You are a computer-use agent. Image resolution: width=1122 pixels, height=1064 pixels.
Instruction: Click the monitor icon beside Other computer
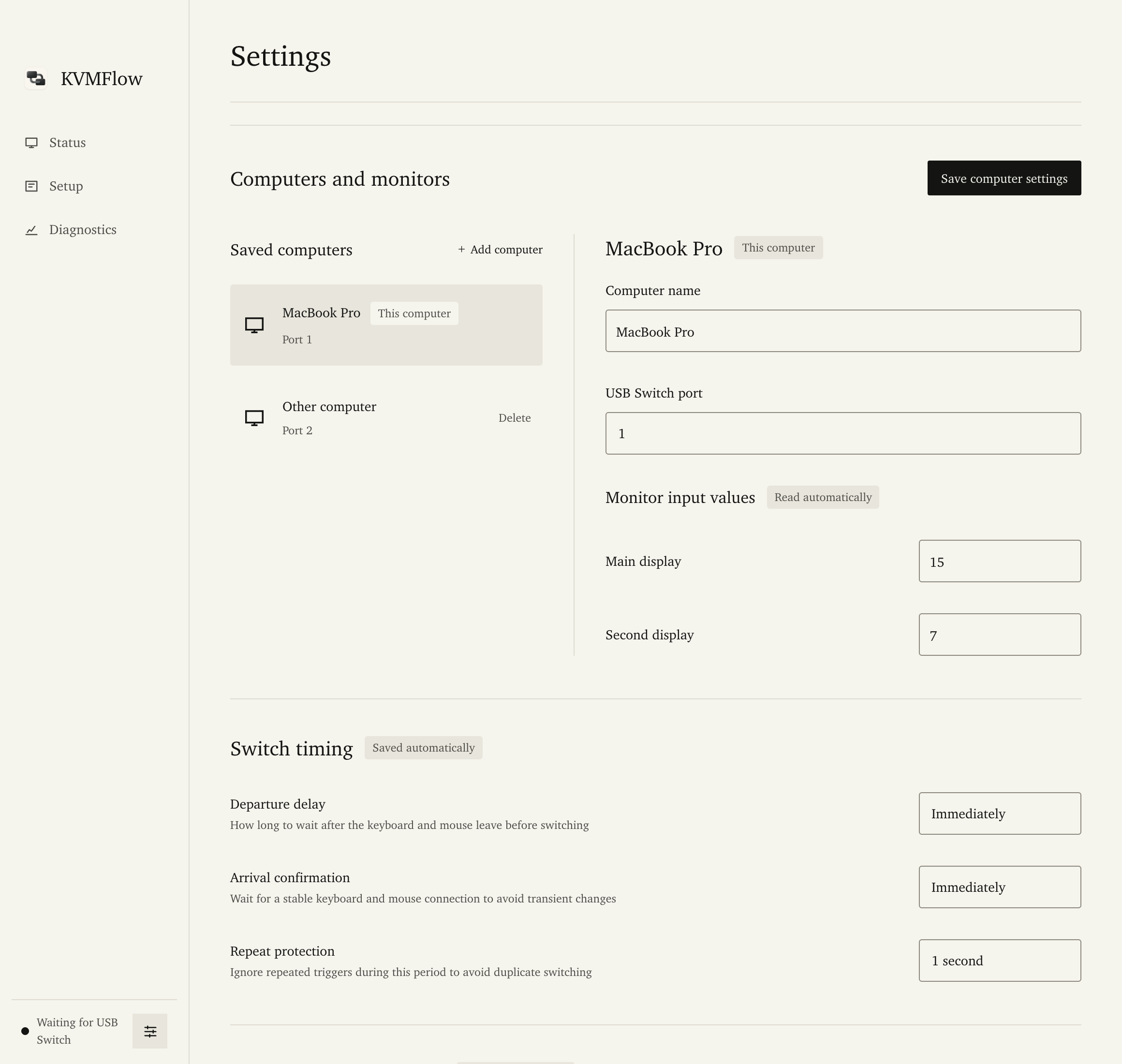(x=254, y=418)
